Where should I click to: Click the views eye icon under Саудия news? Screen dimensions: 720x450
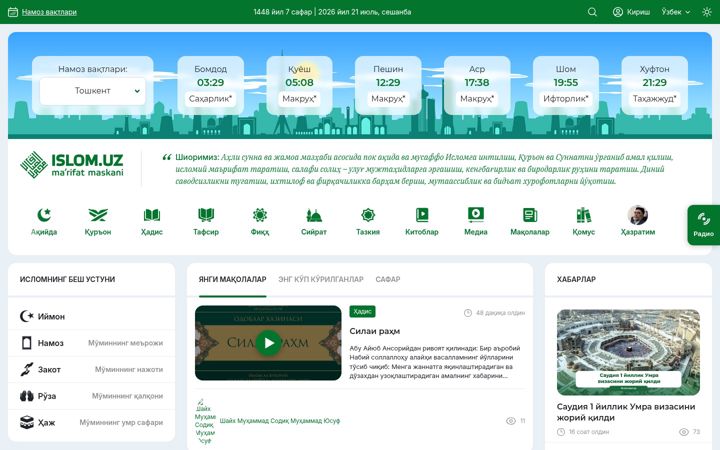point(684,432)
